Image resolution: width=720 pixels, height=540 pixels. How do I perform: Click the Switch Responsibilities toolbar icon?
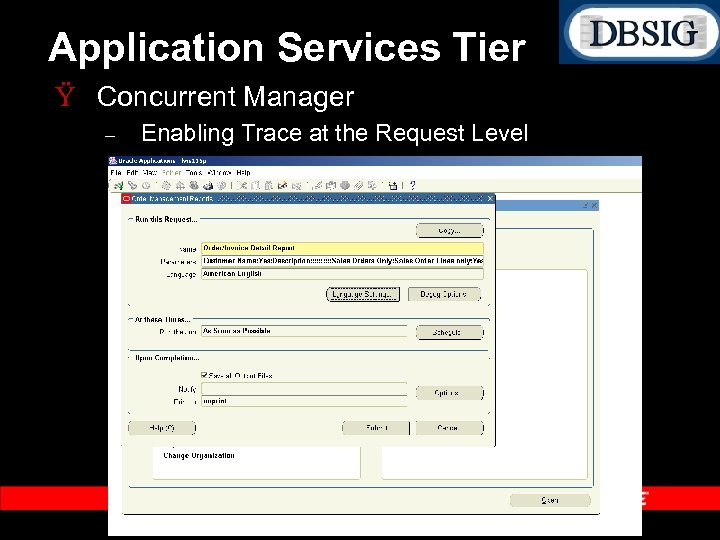193,186
